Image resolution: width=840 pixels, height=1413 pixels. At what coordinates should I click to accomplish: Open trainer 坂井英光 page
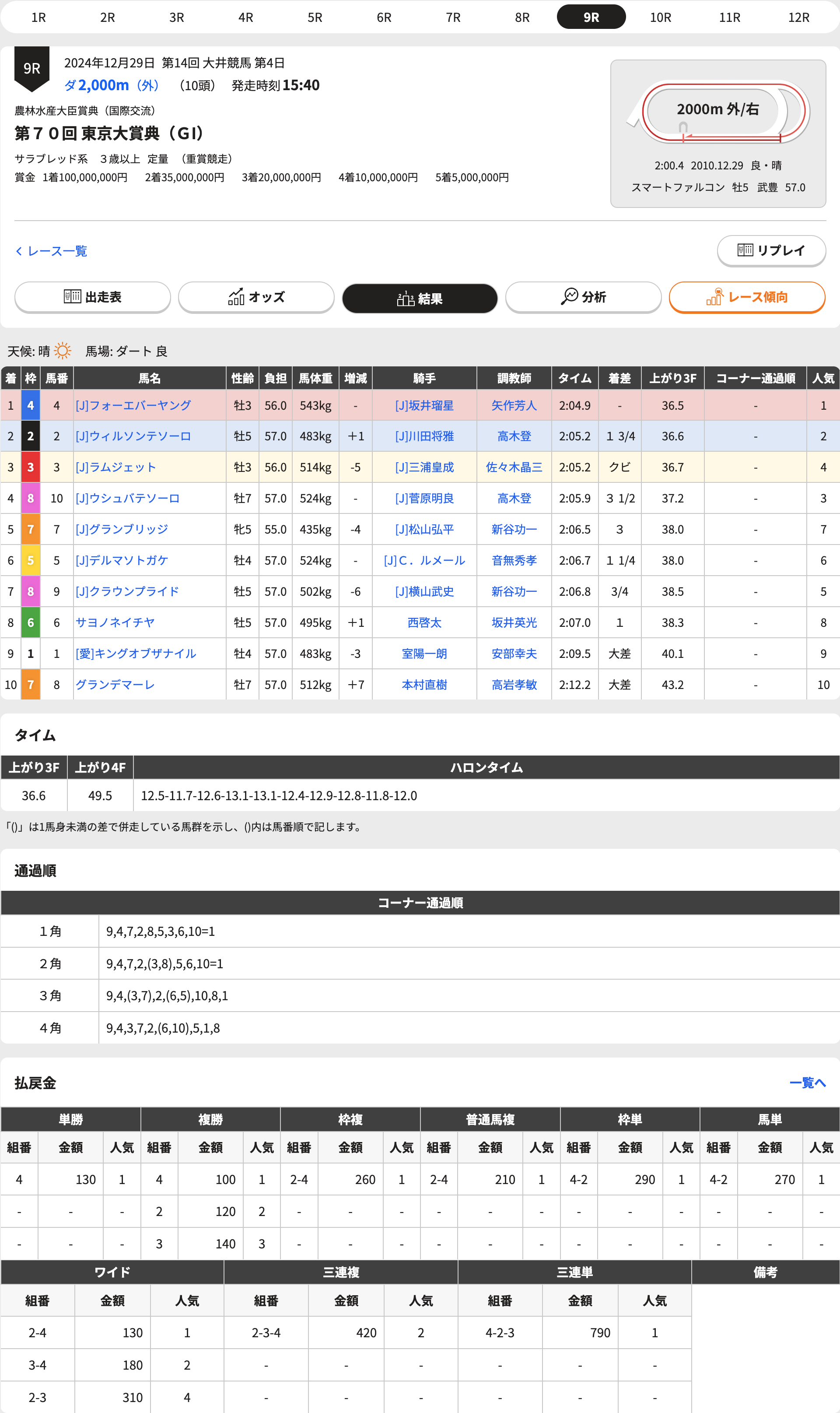[514, 622]
